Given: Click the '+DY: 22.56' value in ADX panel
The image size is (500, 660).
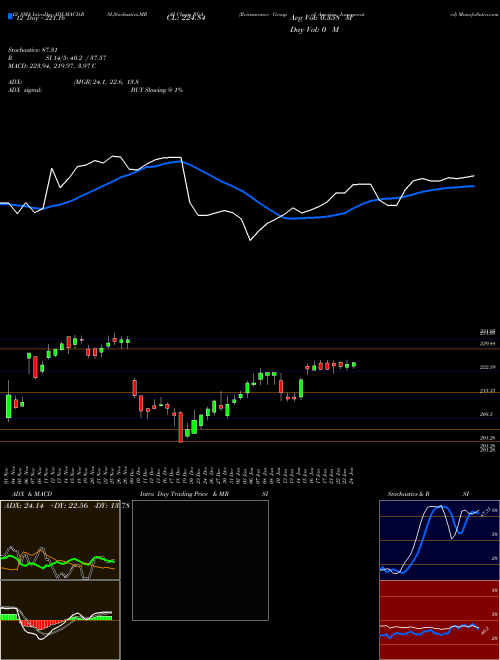Looking at the screenshot, I should point(68,506).
